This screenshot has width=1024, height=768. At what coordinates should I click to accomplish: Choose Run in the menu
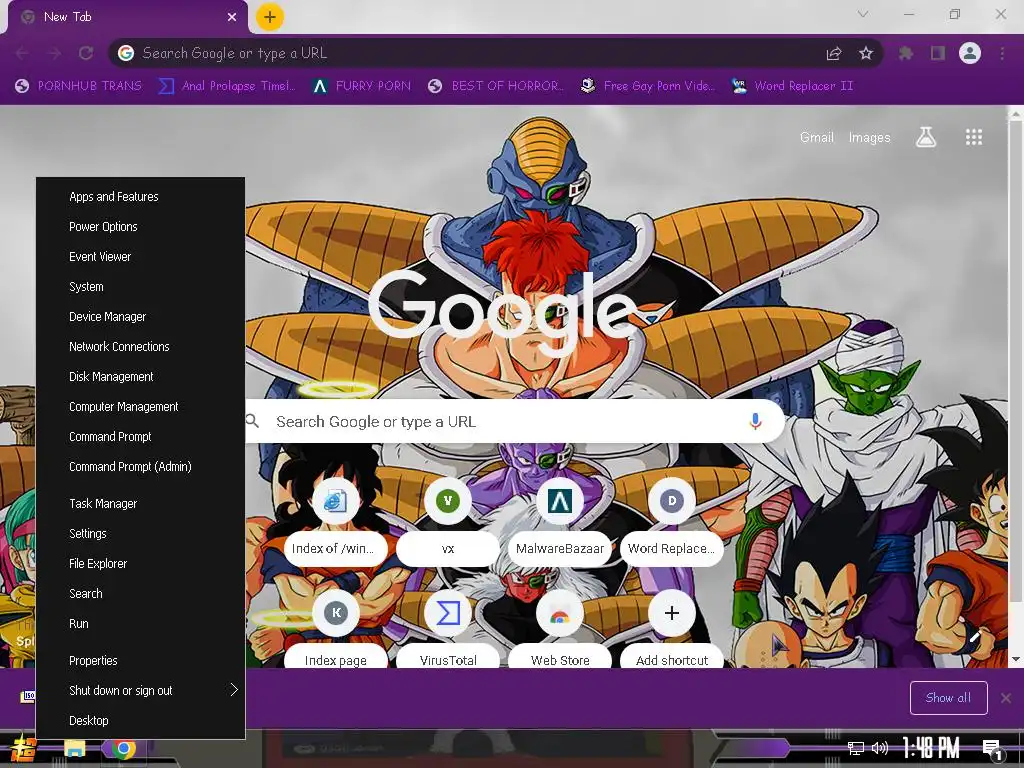tap(140, 624)
